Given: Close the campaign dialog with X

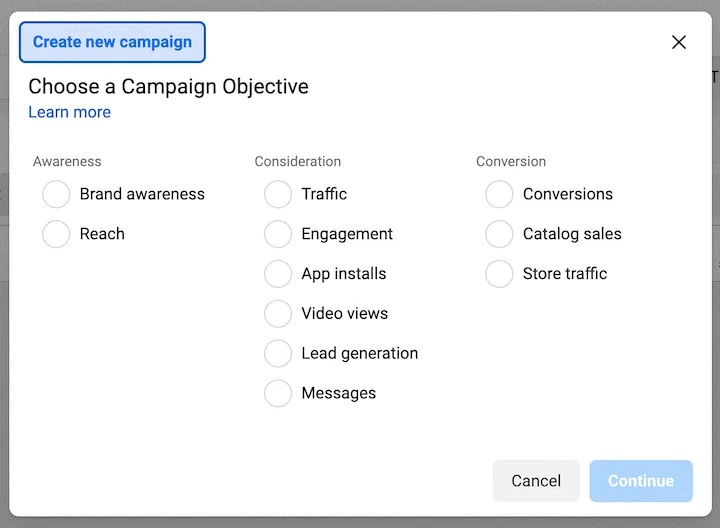Looking at the screenshot, I should 679,42.
